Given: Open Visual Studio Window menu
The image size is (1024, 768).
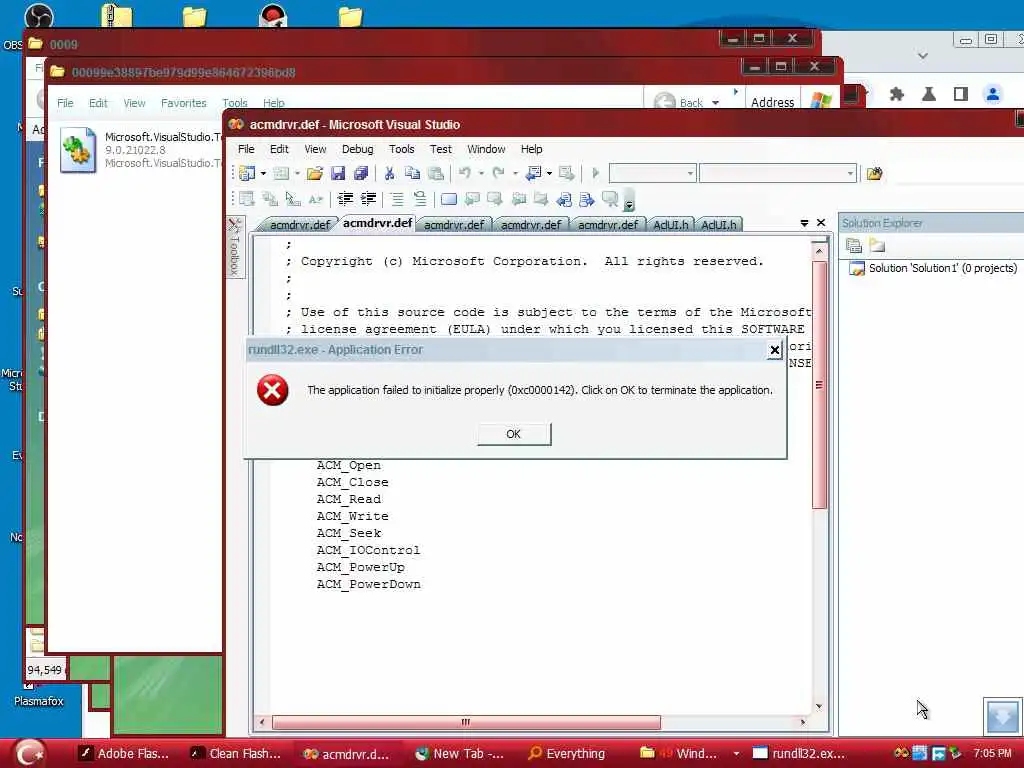Looking at the screenshot, I should [486, 149].
